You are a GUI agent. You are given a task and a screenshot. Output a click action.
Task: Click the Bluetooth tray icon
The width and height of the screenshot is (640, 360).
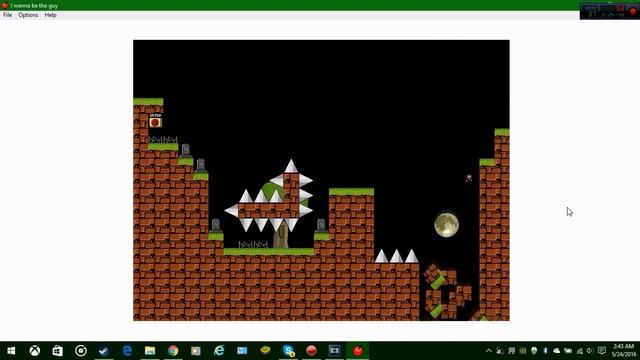point(545,351)
